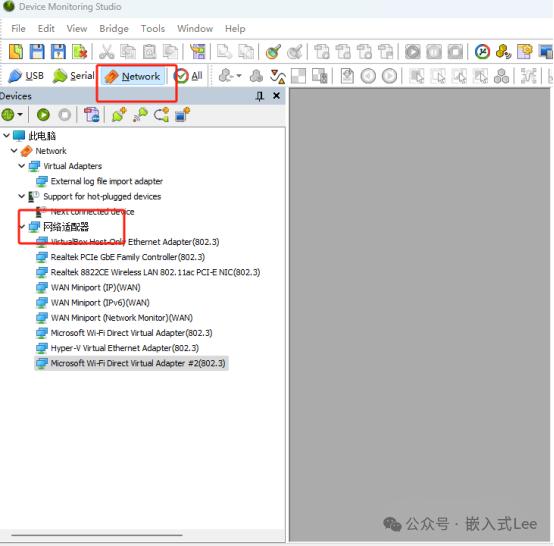Collapse the Virtual Adapters tree node
The height and width of the screenshot is (546, 554).
22,166
